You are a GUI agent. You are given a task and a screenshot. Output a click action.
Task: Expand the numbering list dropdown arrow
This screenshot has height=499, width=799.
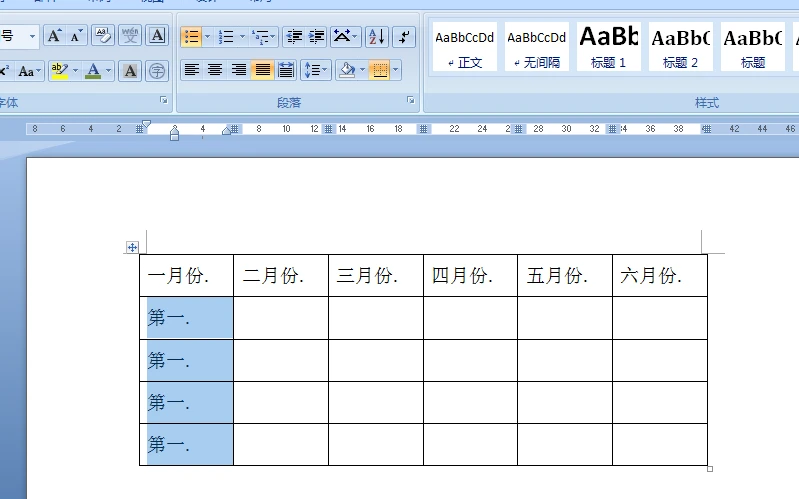coord(241,38)
